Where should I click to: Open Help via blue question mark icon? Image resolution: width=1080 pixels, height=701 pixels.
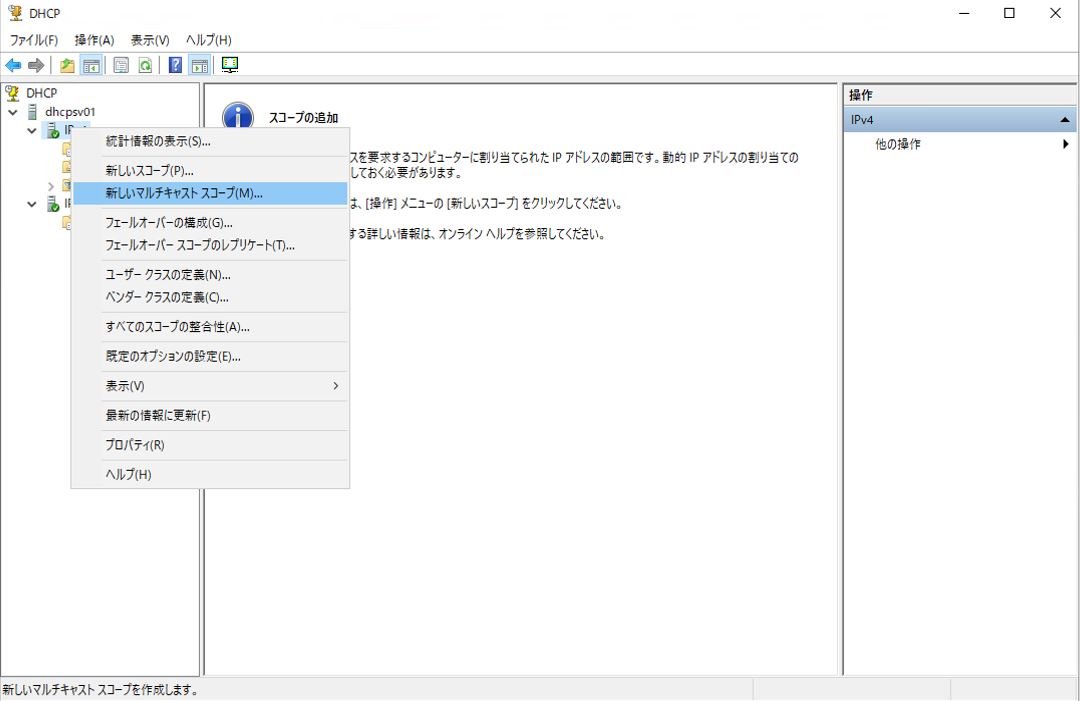pyautogui.click(x=175, y=66)
